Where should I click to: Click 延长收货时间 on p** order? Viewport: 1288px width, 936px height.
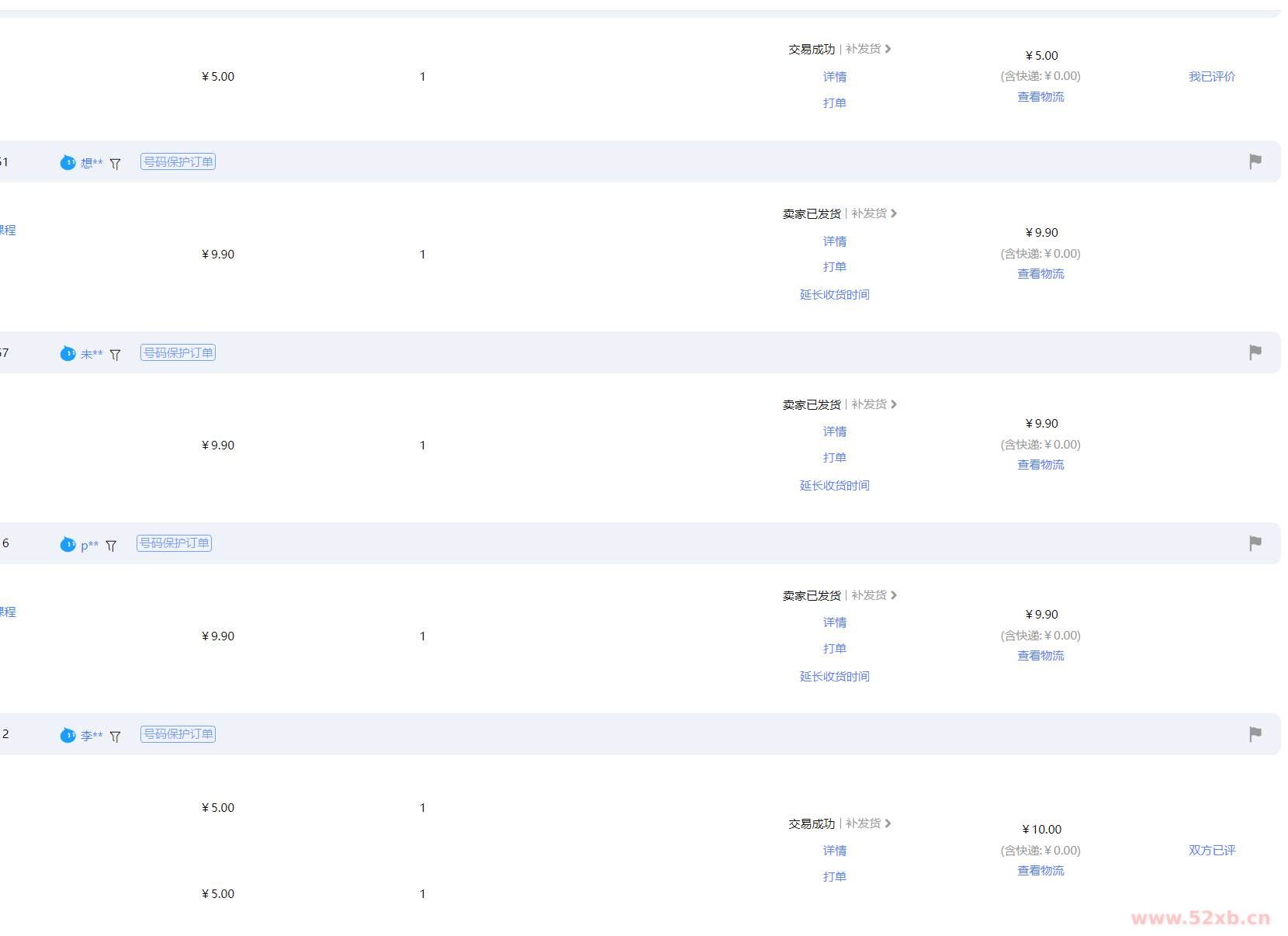coord(835,677)
